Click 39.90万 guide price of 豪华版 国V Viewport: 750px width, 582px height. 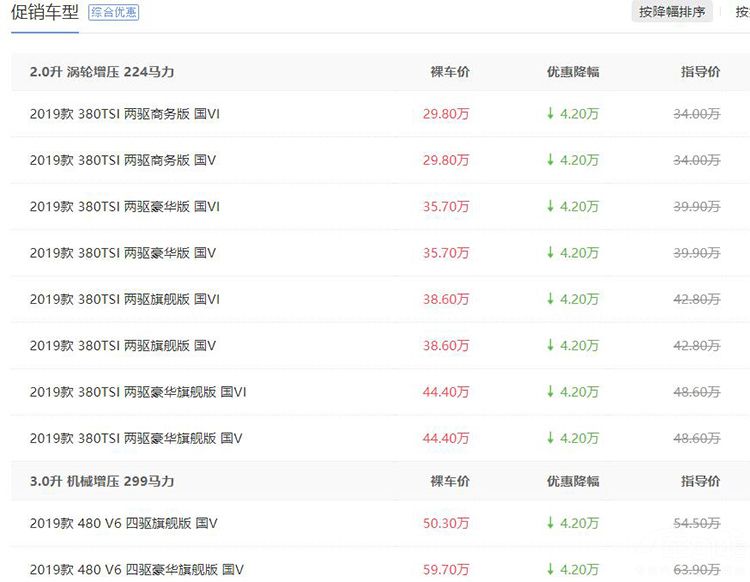[x=697, y=253]
